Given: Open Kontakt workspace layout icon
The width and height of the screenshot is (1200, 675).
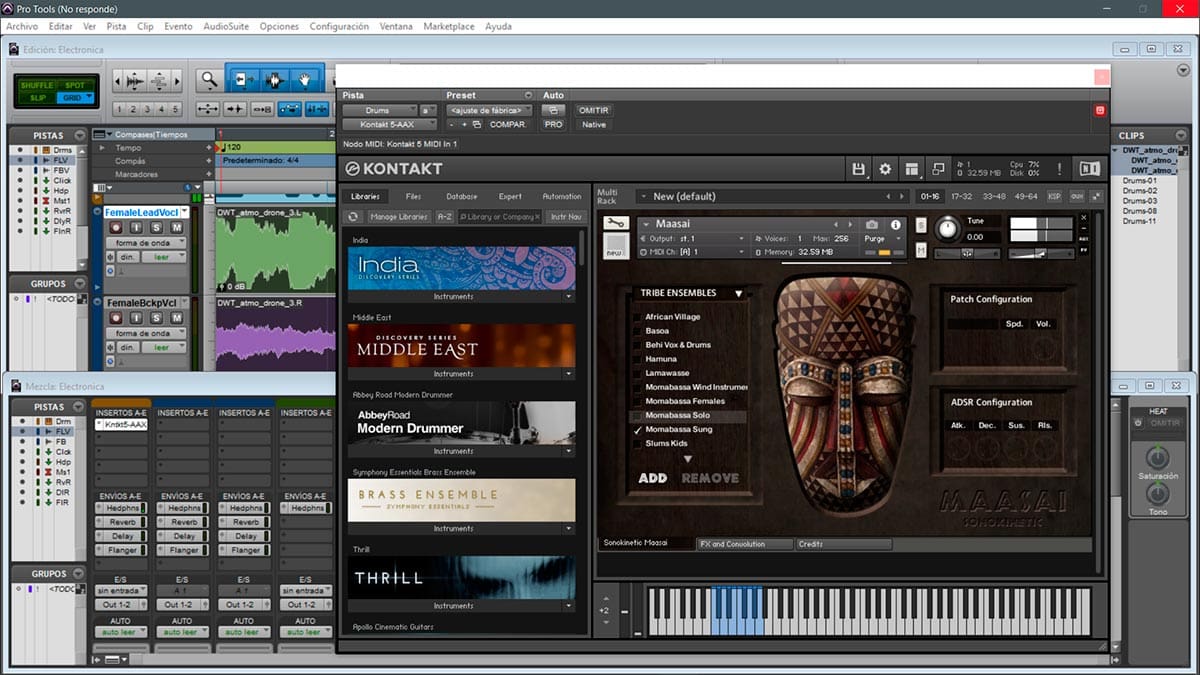Looking at the screenshot, I should [911, 169].
